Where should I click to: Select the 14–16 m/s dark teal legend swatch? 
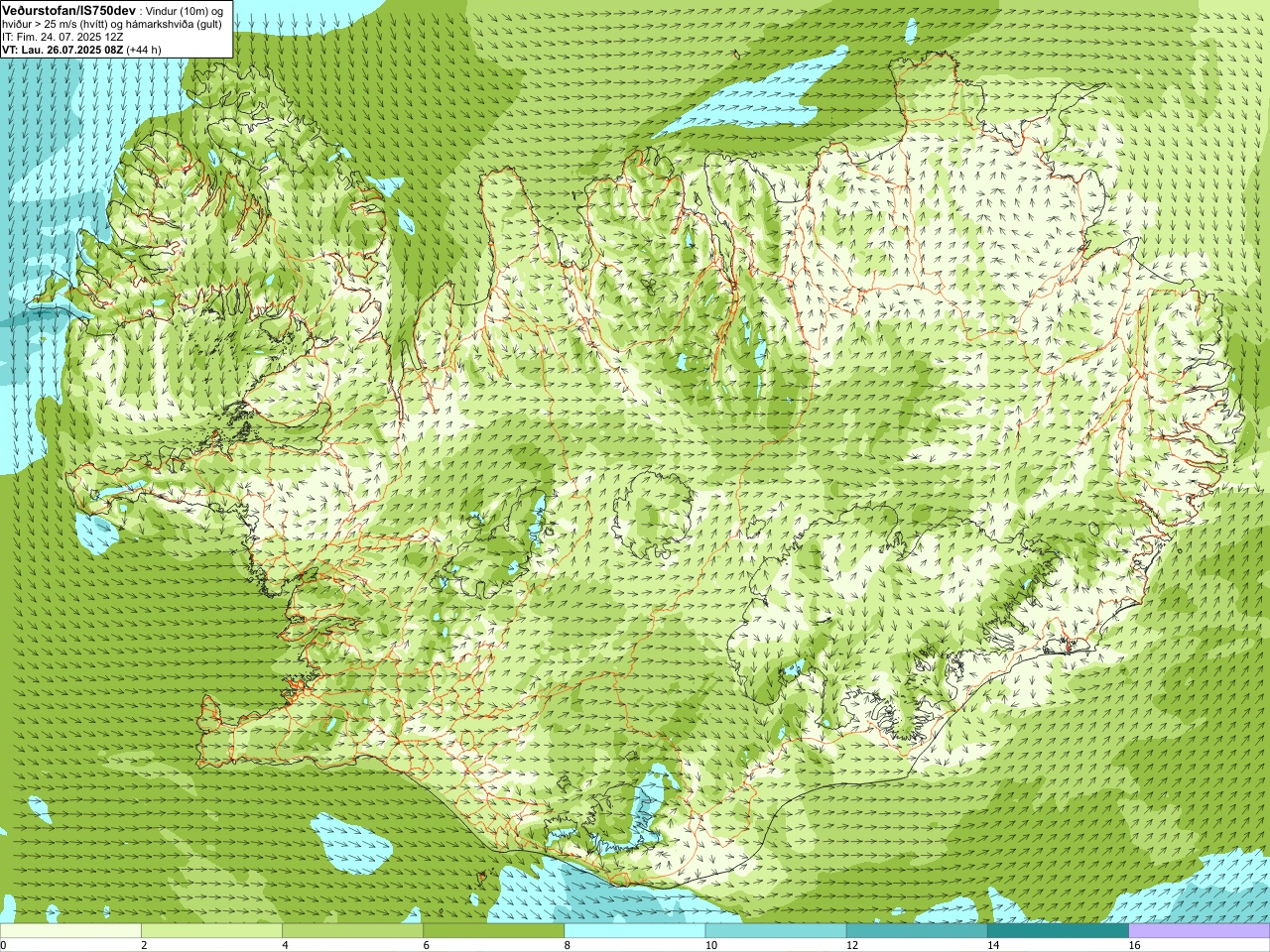point(1059,931)
